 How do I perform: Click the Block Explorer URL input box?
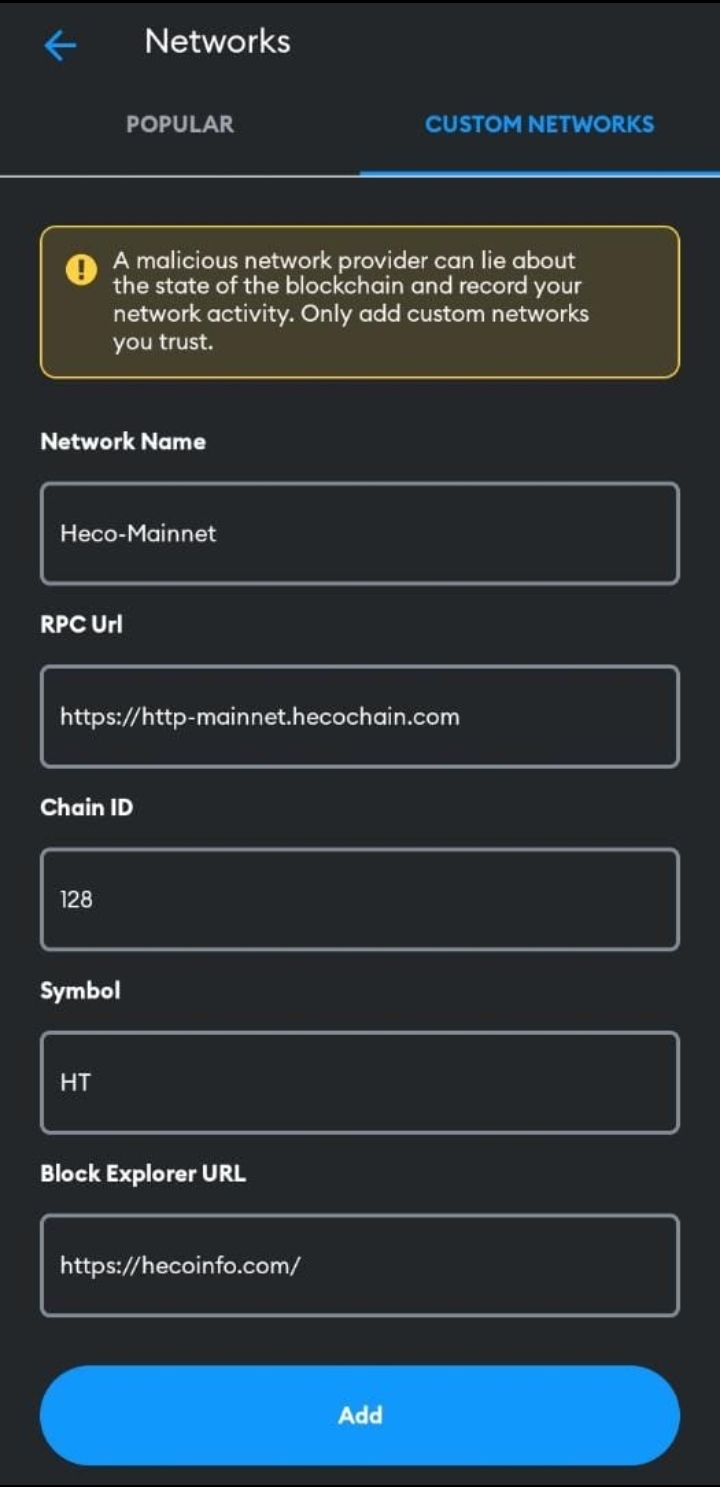point(359,1265)
